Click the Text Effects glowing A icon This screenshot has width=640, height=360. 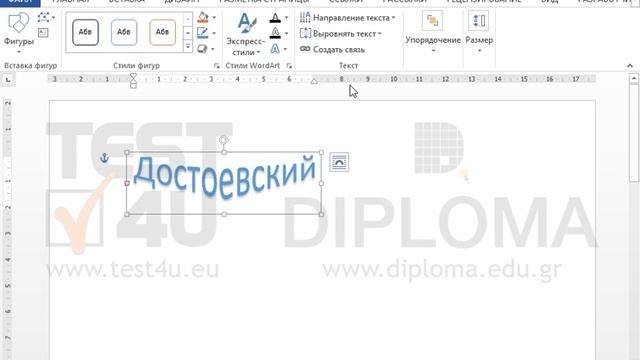click(275, 49)
